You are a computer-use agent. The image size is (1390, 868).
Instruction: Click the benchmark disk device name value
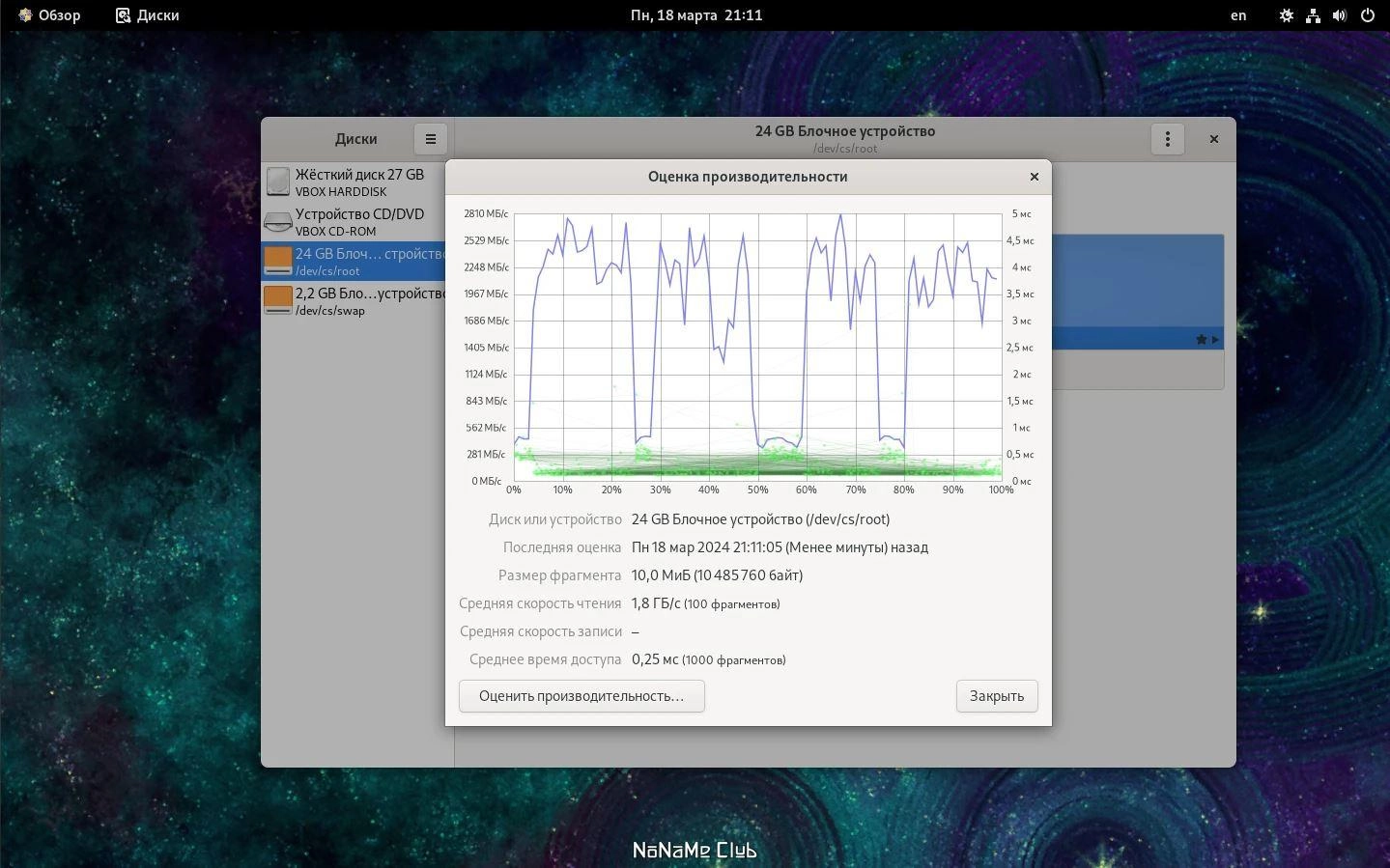760,519
